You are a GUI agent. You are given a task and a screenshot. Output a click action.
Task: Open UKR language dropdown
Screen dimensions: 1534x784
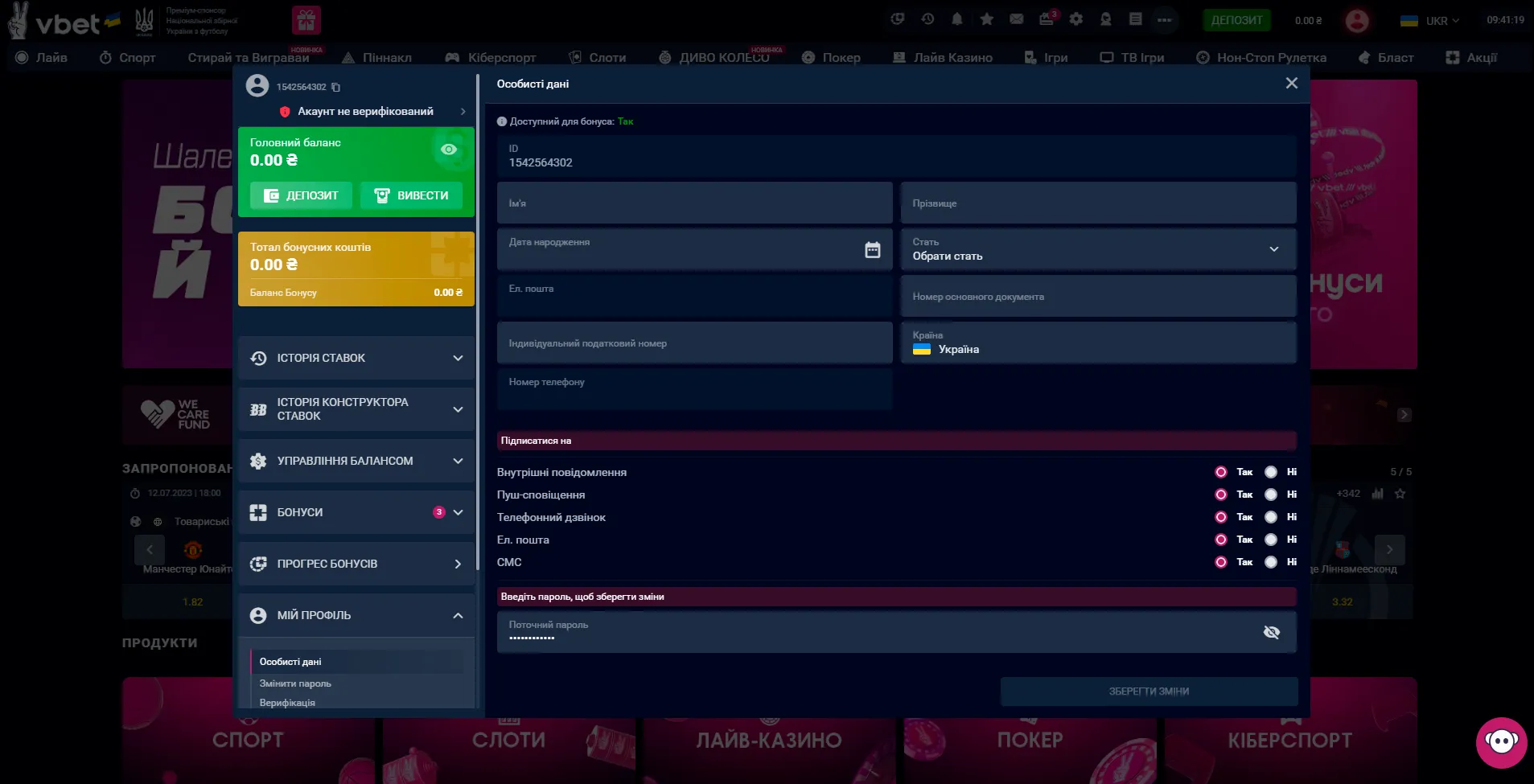[x=1430, y=21]
